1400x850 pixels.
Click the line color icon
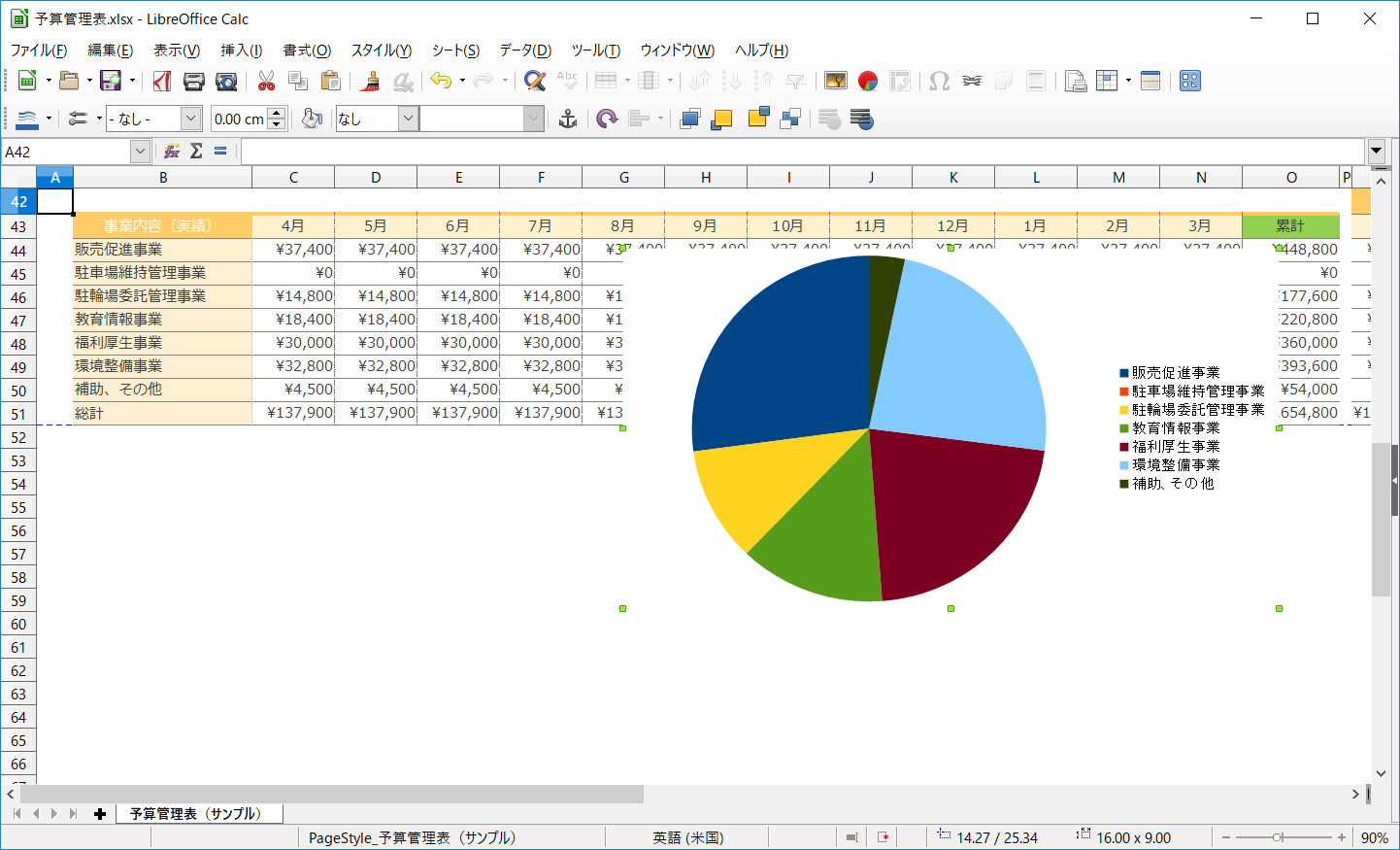click(x=27, y=119)
